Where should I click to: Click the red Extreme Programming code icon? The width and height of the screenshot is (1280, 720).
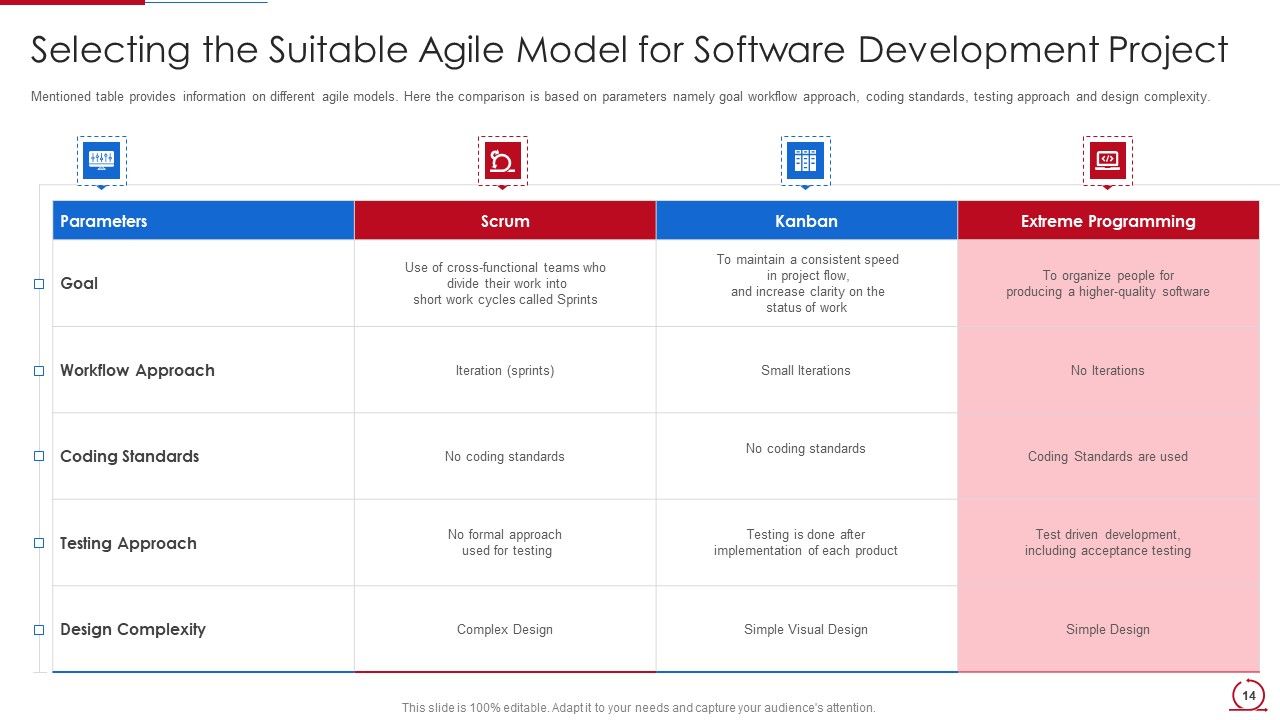click(1108, 160)
